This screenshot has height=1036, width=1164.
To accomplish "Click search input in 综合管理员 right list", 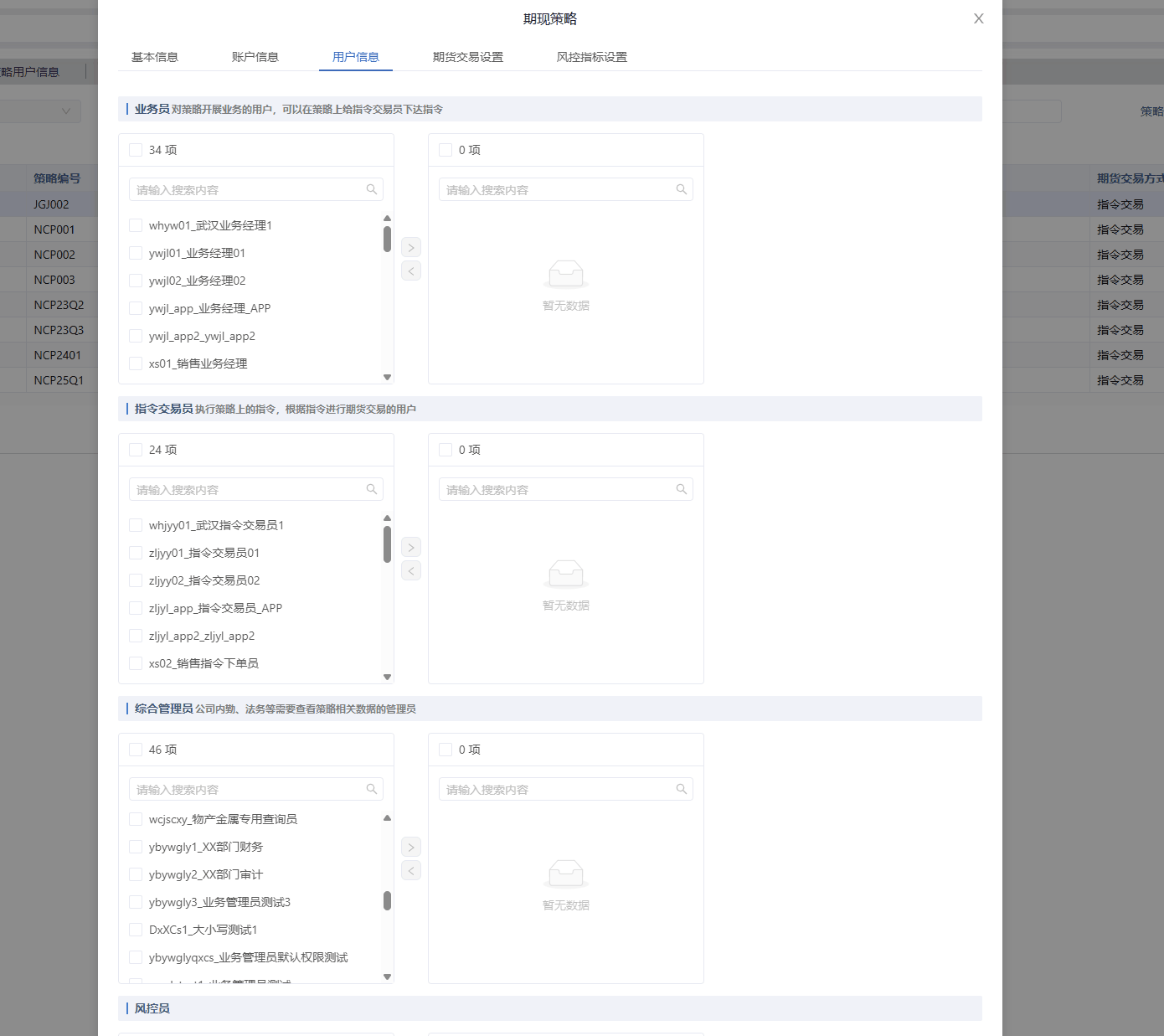I will point(557,789).
